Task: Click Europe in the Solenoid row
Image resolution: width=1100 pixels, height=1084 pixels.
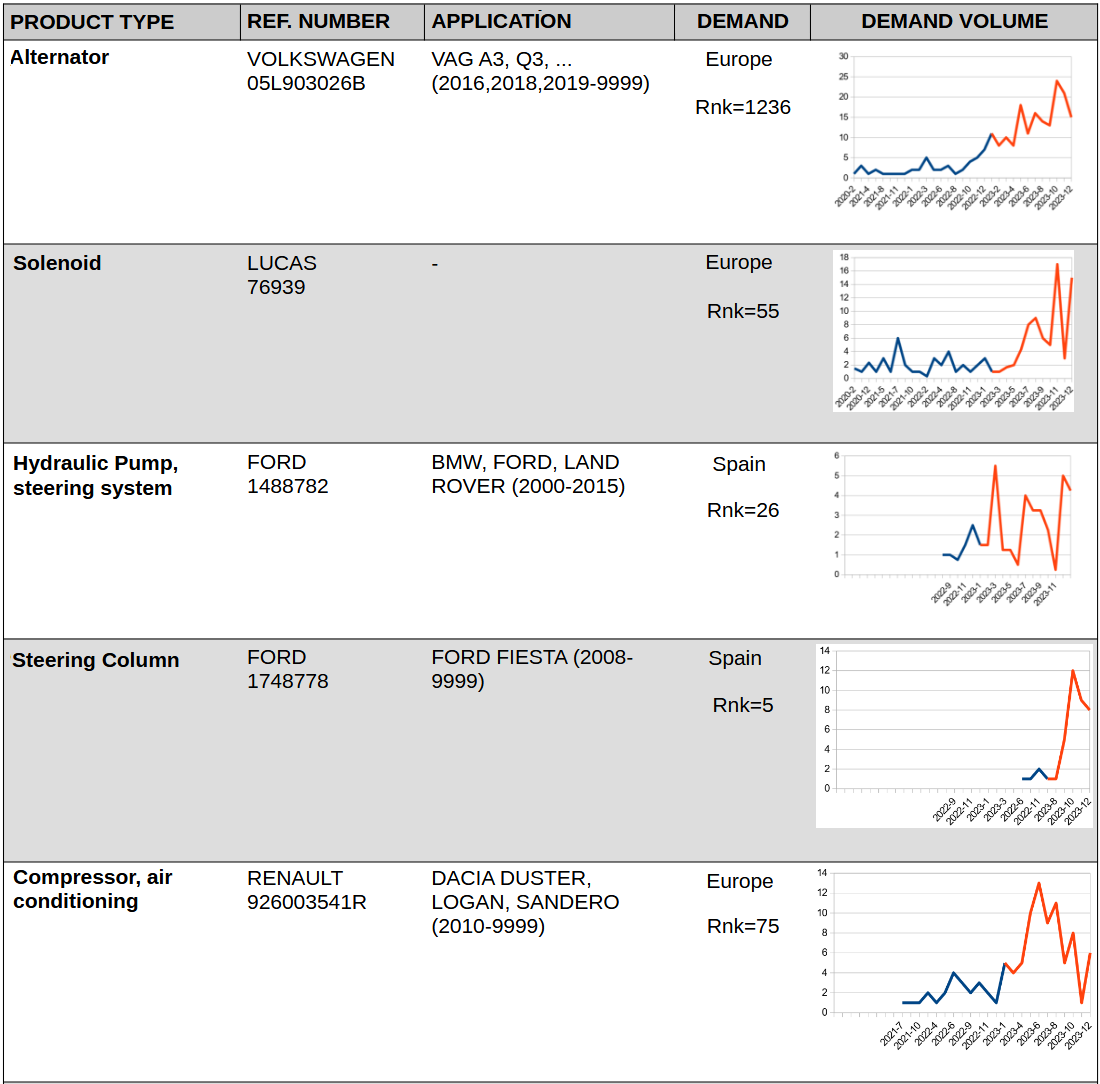Action: [739, 262]
